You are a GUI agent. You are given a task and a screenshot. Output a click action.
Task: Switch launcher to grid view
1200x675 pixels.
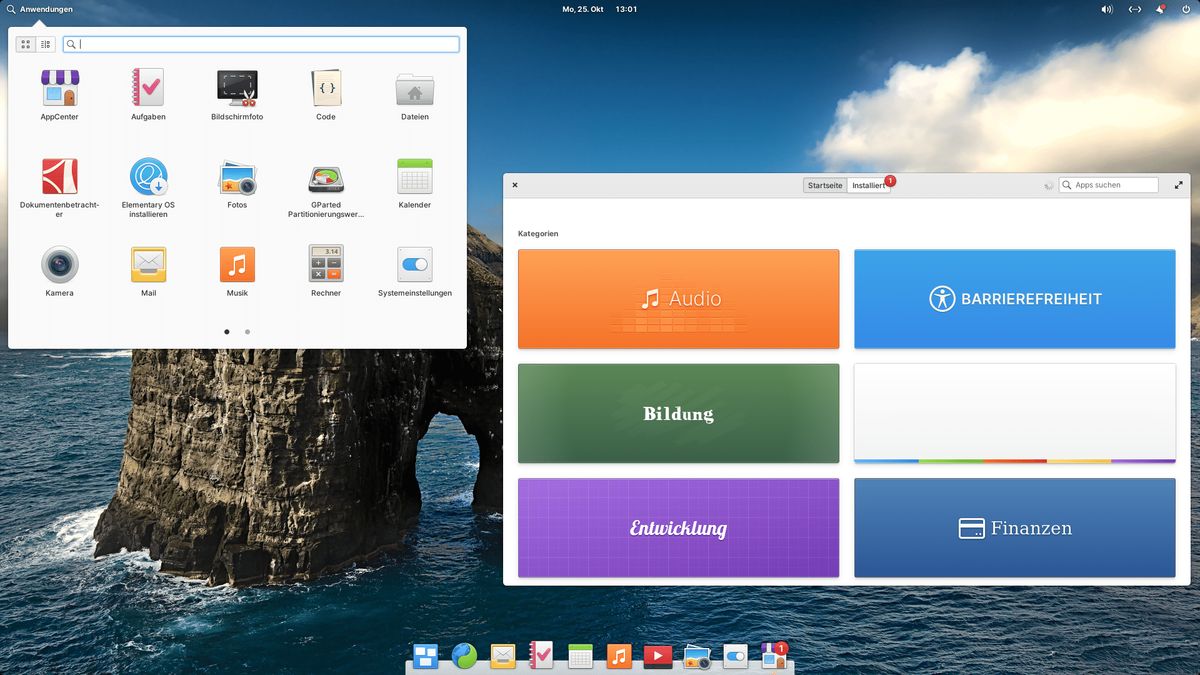(x=25, y=44)
